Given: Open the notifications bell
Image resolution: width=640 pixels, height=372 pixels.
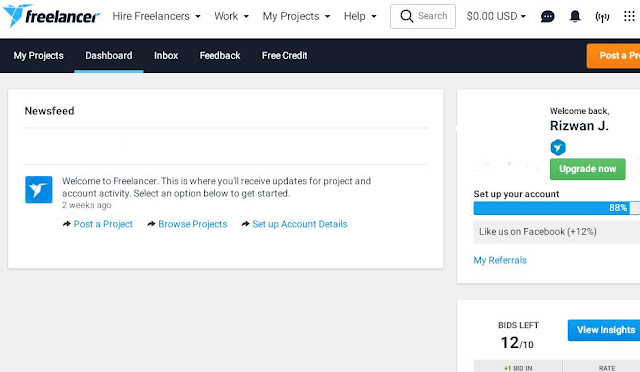Looking at the screenshot, I should coord(575,16).
